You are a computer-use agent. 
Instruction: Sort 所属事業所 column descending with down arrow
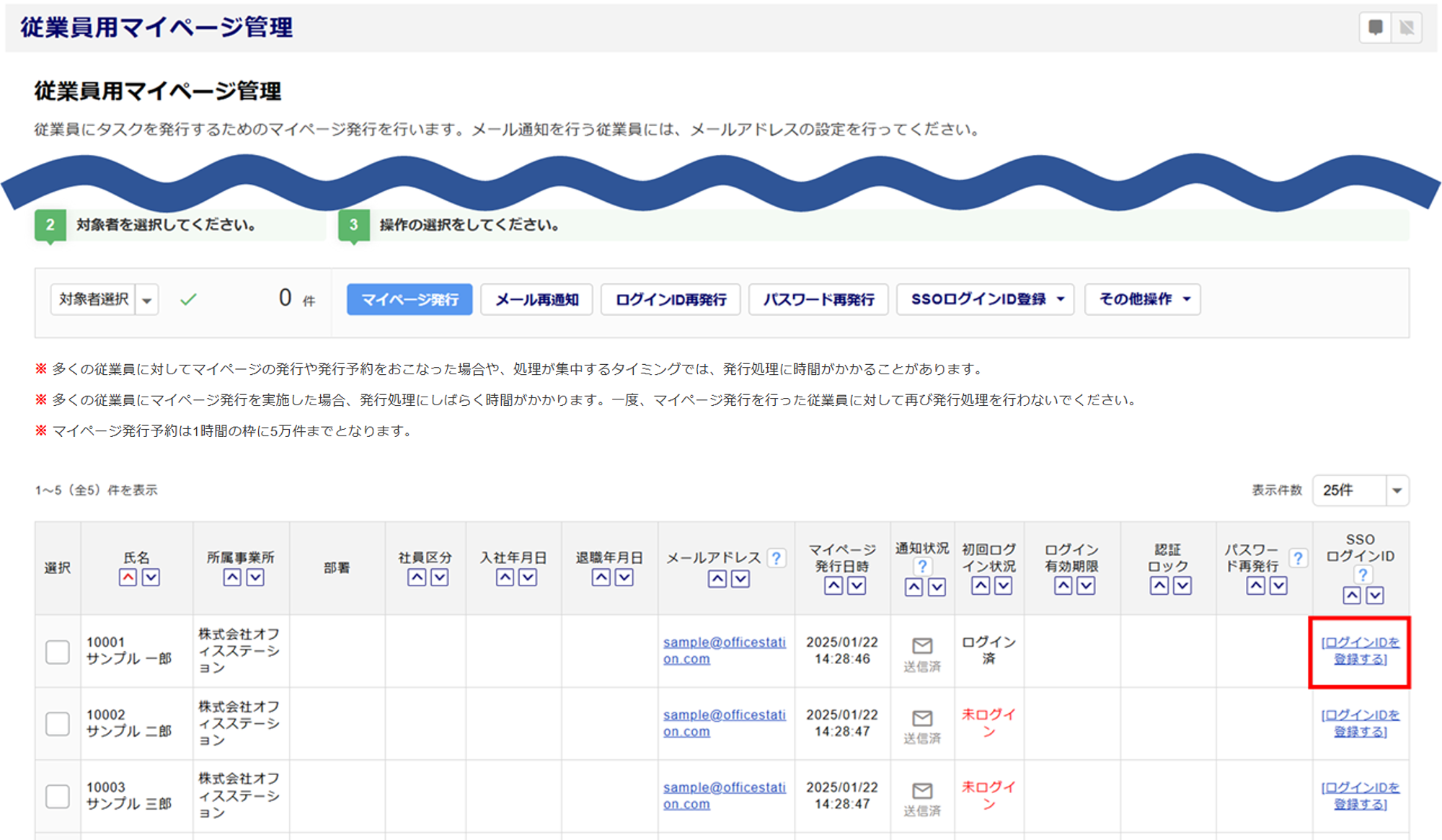(255, 578)
